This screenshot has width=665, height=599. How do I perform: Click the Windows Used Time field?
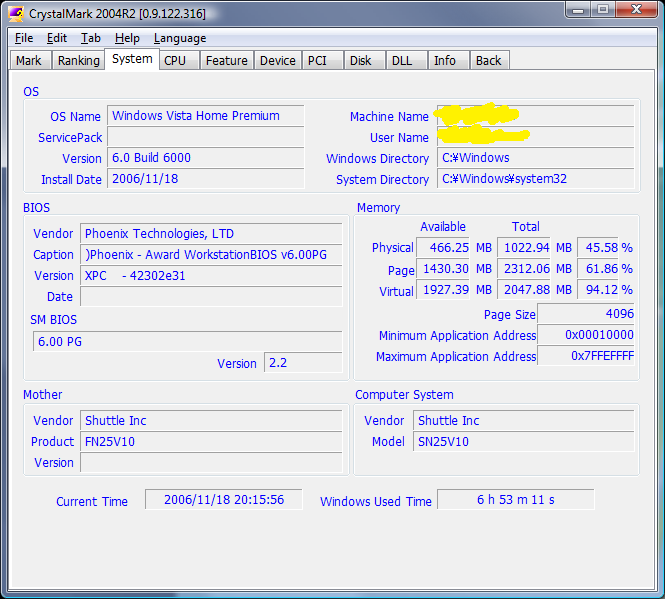click(x=516, y=499)
